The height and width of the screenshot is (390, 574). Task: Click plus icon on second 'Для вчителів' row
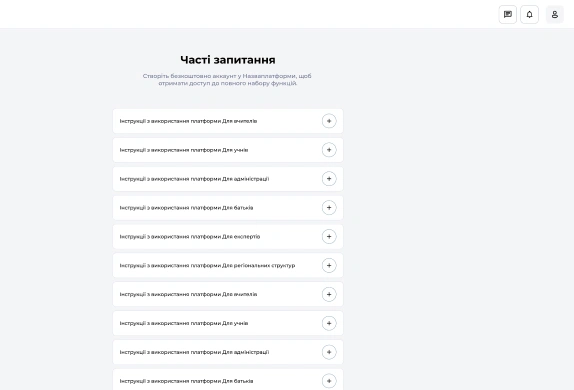pyautogui.click(x=329, y=294)
